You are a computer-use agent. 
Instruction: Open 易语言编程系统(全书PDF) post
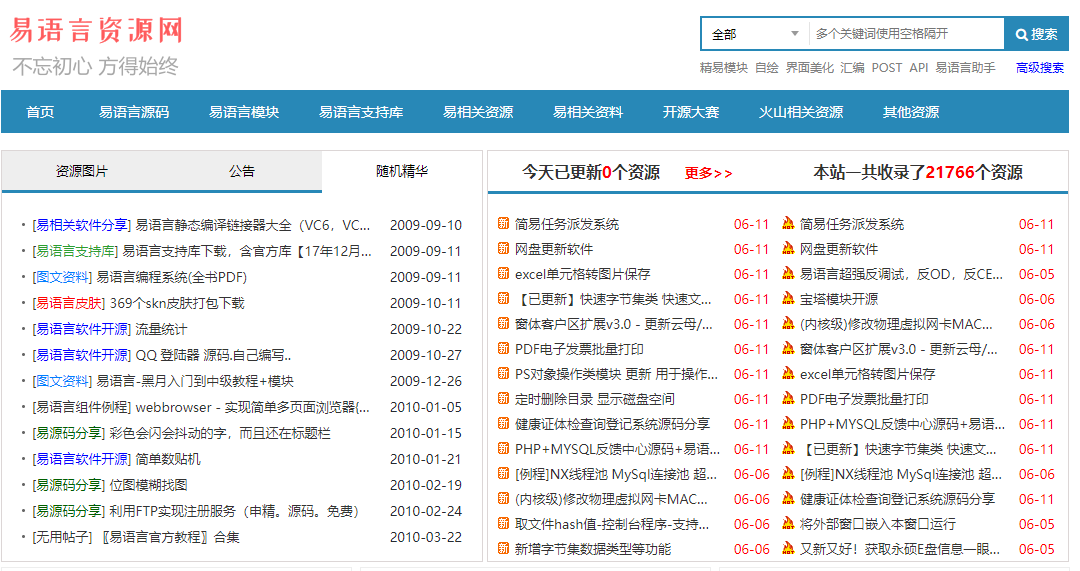[172, 278]
